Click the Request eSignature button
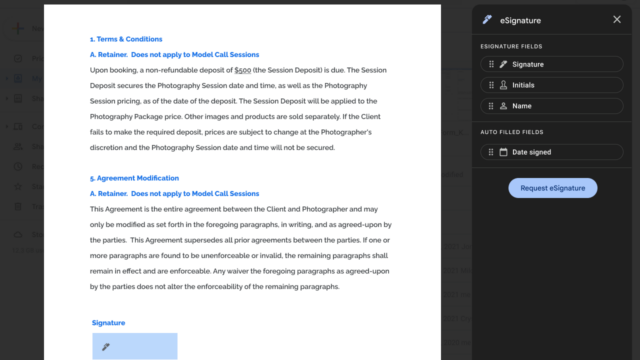The image size is (640, 360). [x=553, y=188]
